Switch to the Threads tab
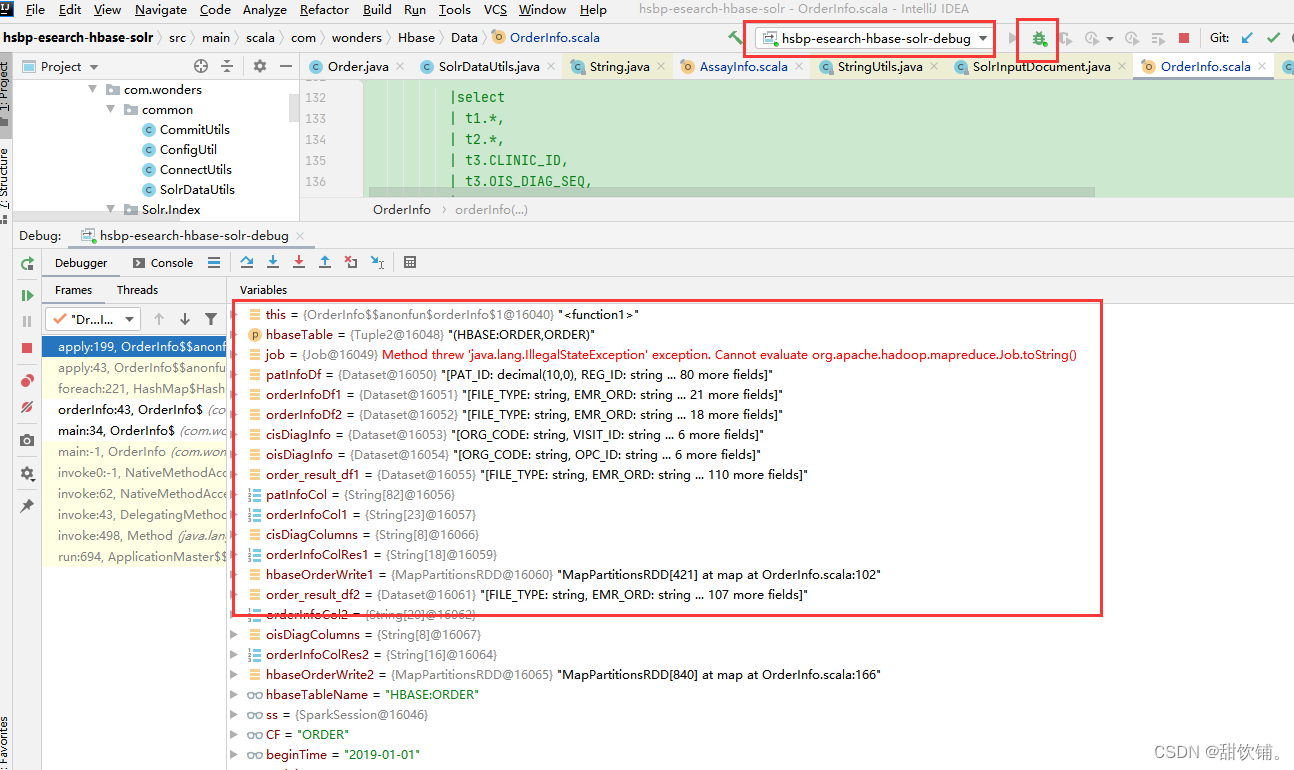 coord(137,290)
